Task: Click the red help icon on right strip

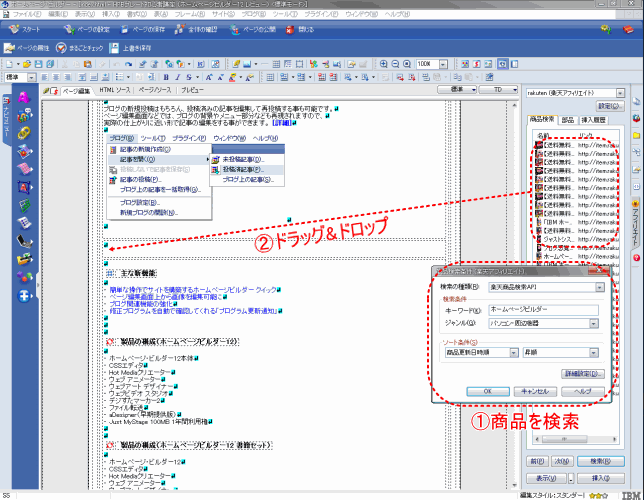Action: (636, 258)
